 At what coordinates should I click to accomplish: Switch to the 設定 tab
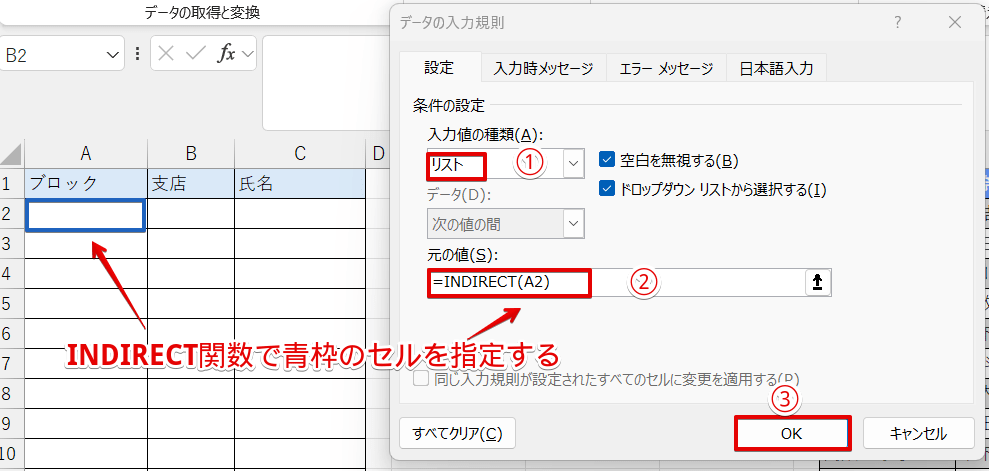[x=439, y=67]
